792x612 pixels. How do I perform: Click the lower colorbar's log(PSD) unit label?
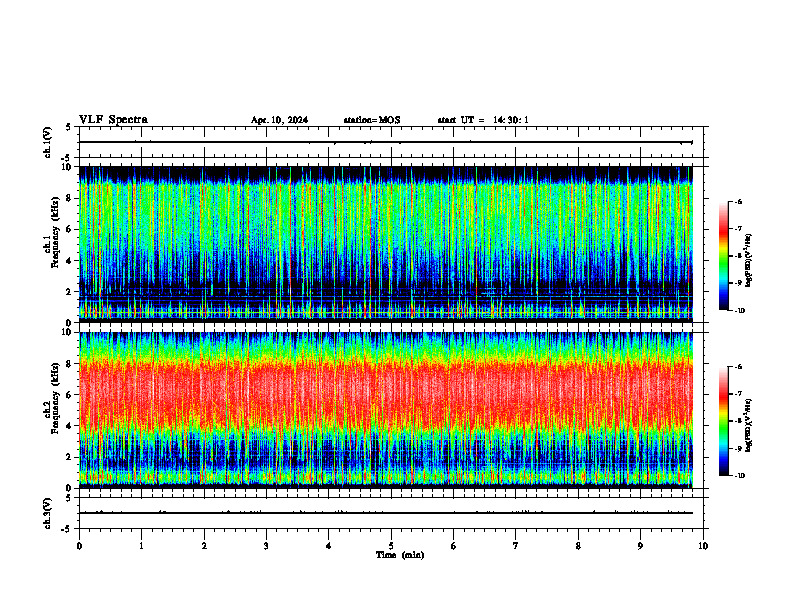pos(749,425)
